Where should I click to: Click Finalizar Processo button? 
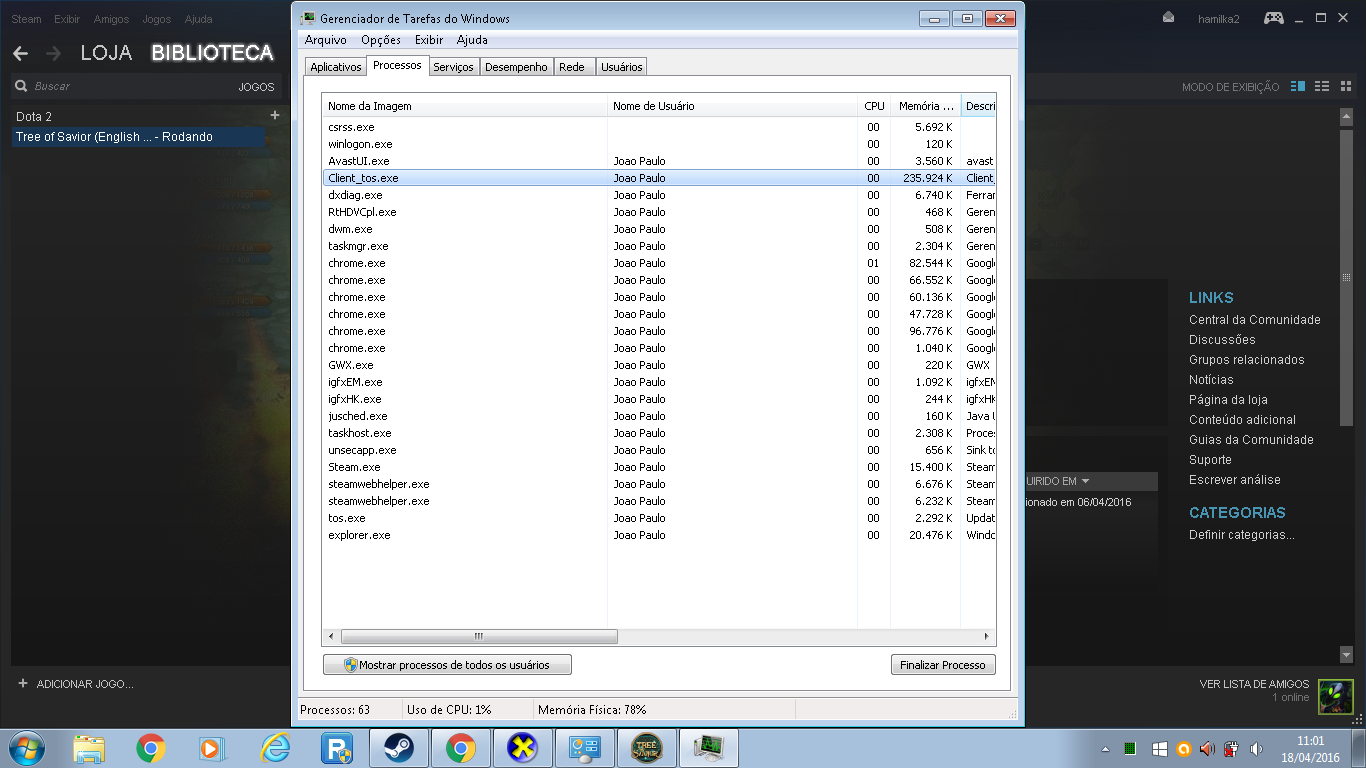[x=942, y=665]
